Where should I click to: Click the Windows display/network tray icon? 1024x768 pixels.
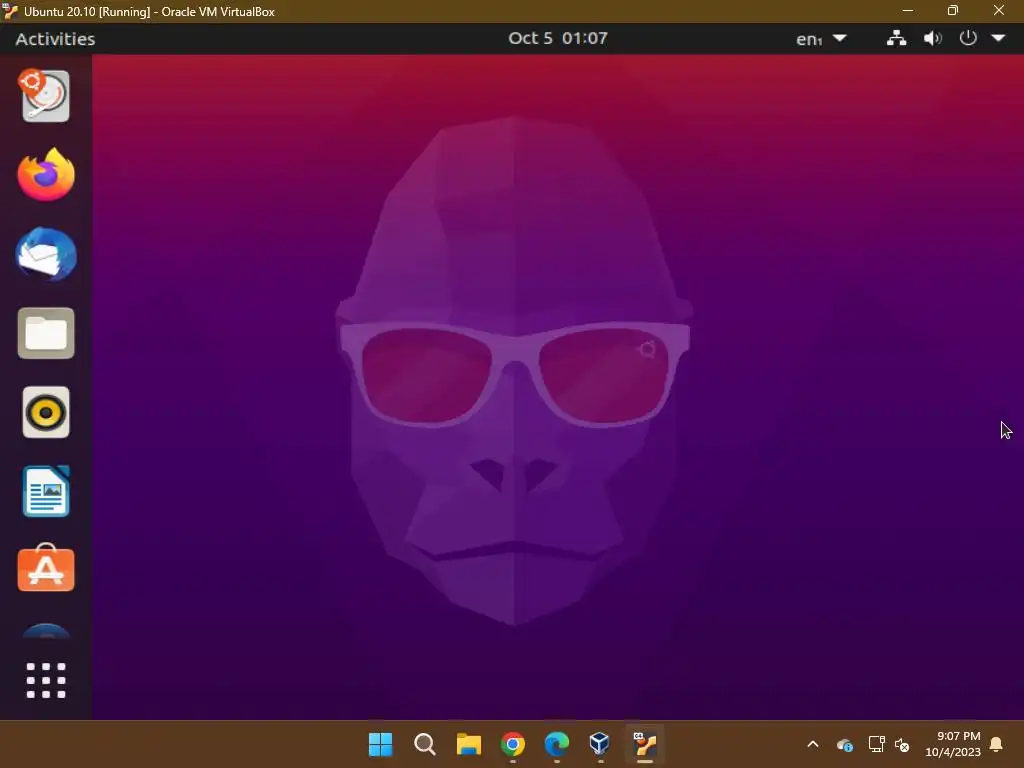coord(876,744)
